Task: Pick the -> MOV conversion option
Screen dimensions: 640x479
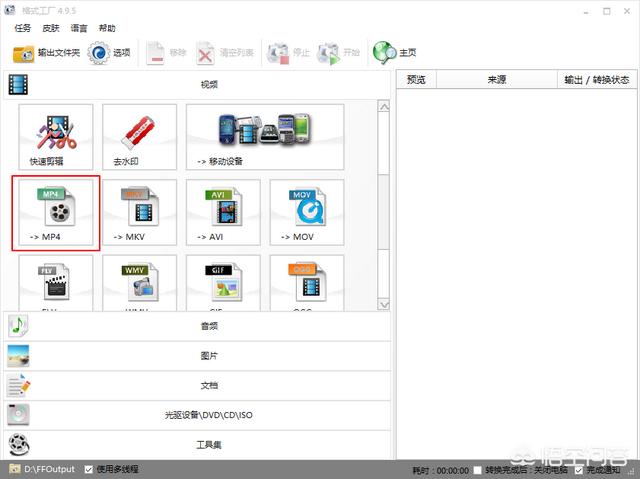Action: (x=306, y=211)
